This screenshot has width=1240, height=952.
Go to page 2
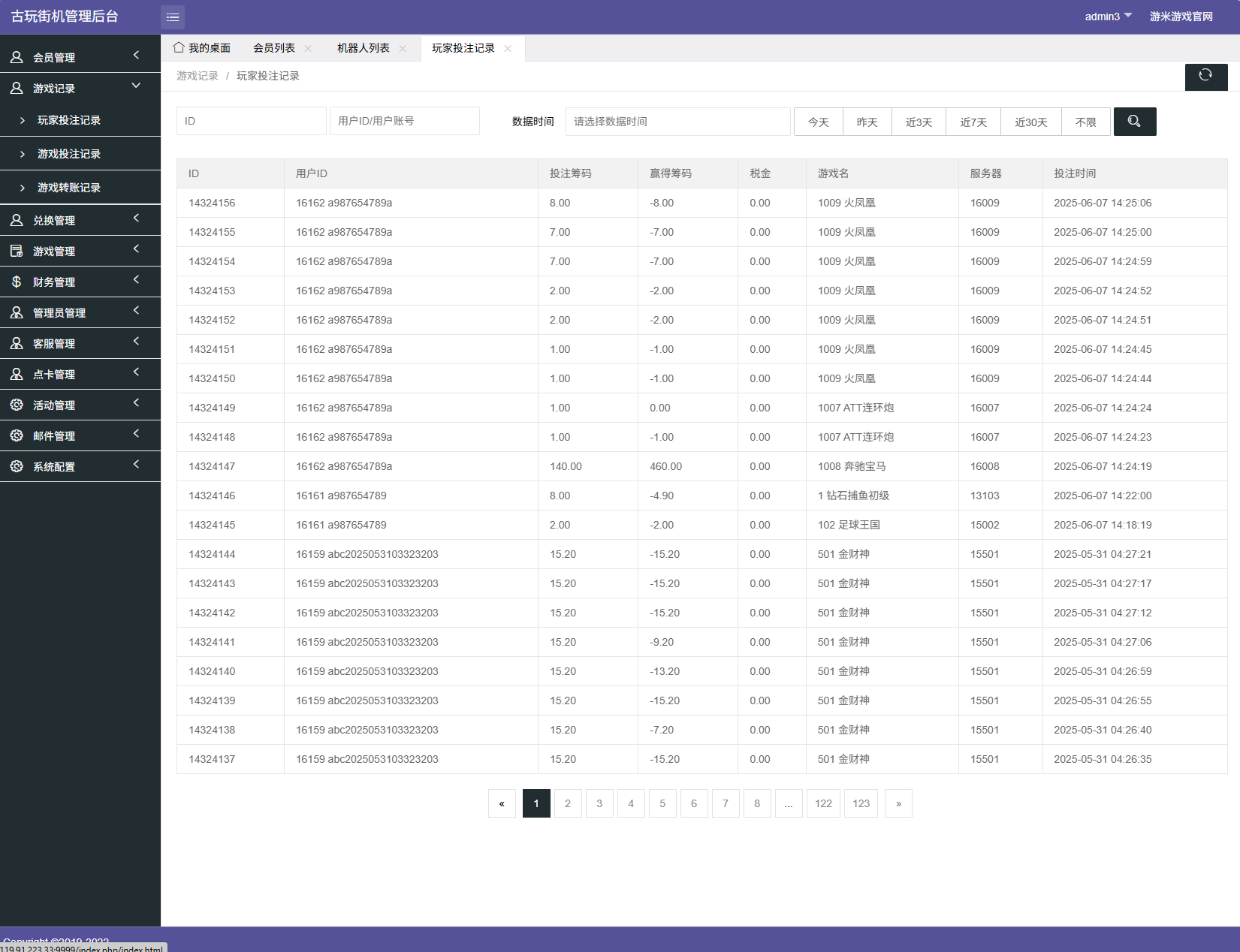(x=568, y=803)
